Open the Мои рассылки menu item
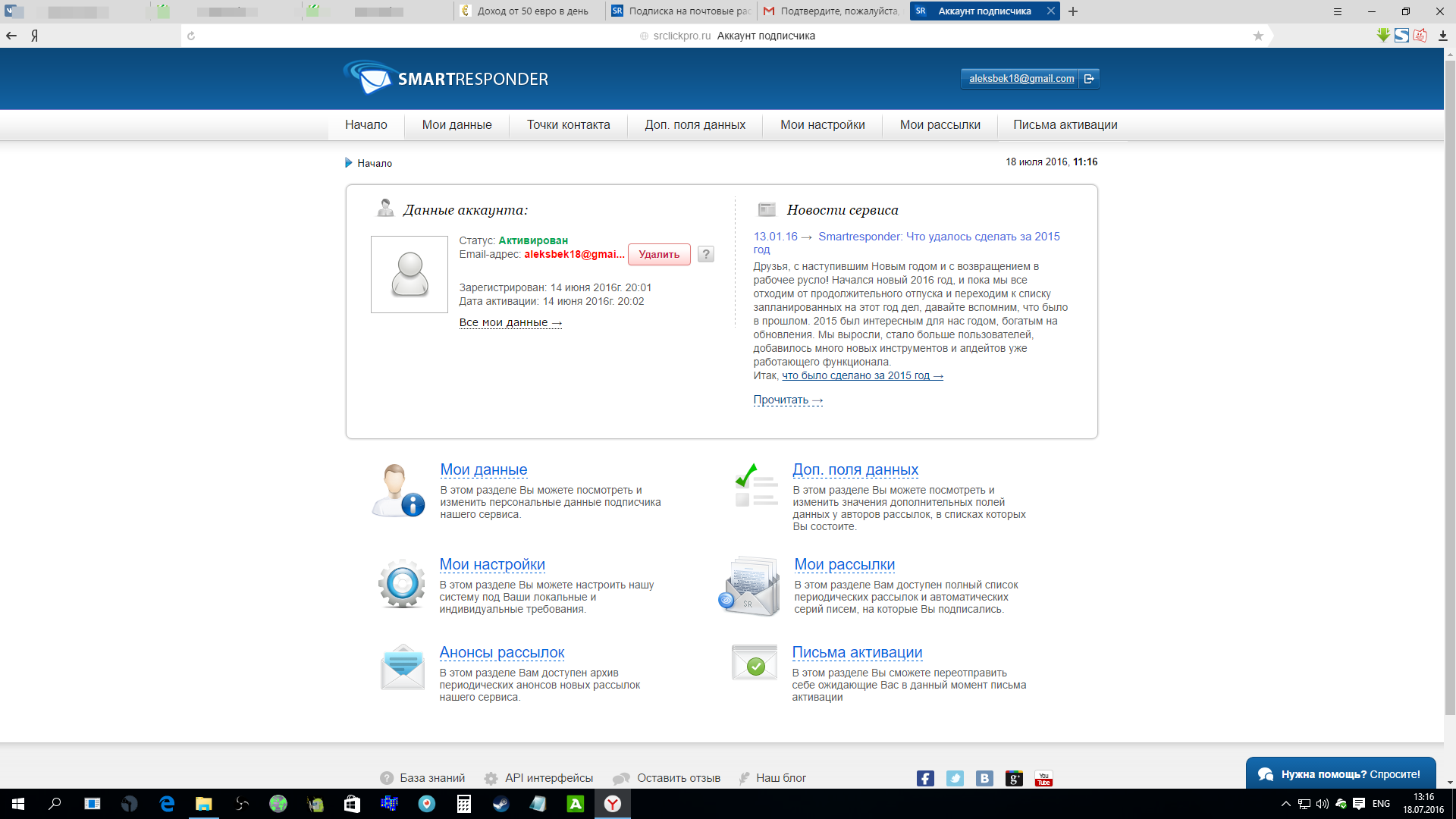Screen dimensions: 1456x819 pyautogui.click(x=940, y=125)
